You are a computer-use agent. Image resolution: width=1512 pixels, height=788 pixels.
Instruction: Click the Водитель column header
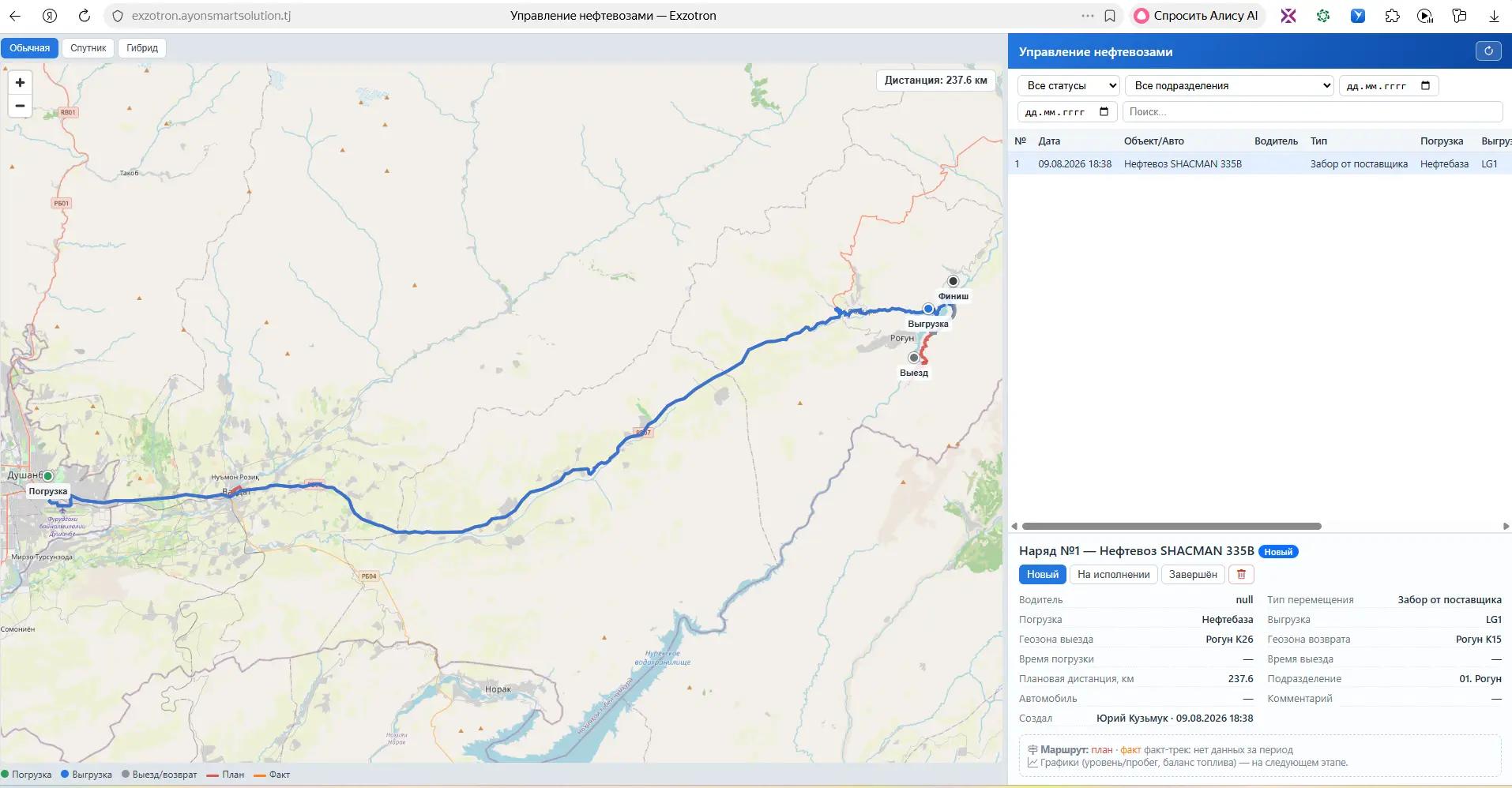click(1276, 141)
